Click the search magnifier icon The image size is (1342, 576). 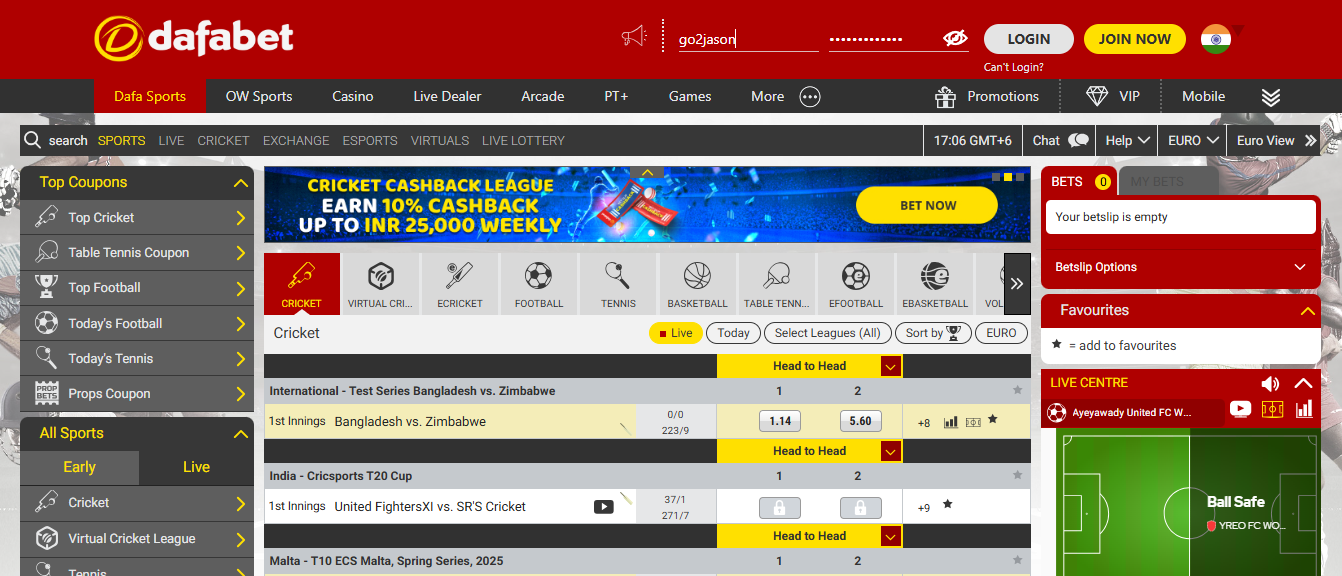click(33, 140)
